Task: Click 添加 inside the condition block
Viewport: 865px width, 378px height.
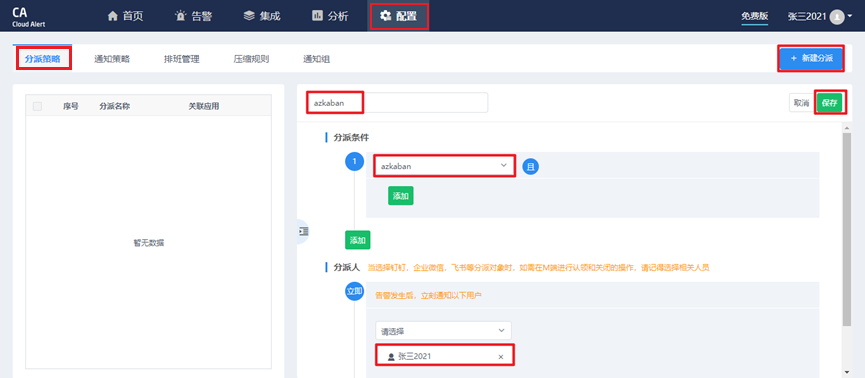Action: pos(401,196)
